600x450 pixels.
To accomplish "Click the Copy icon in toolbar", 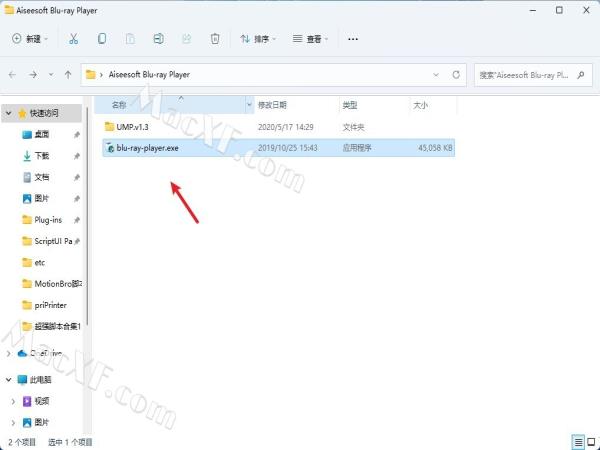I will click(x=102, y=39).
